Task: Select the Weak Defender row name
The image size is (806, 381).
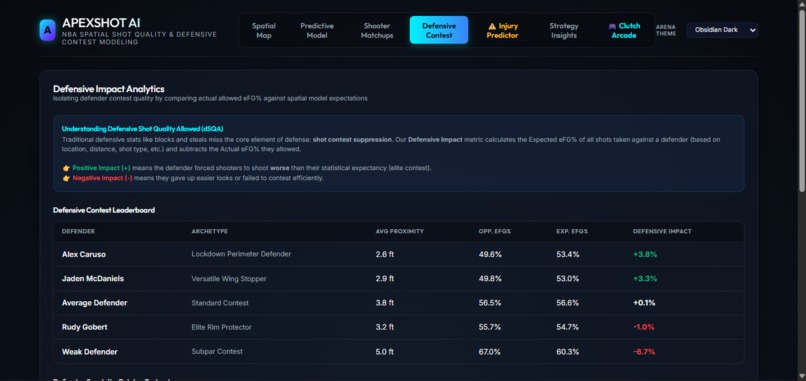Action: [89, 352]
